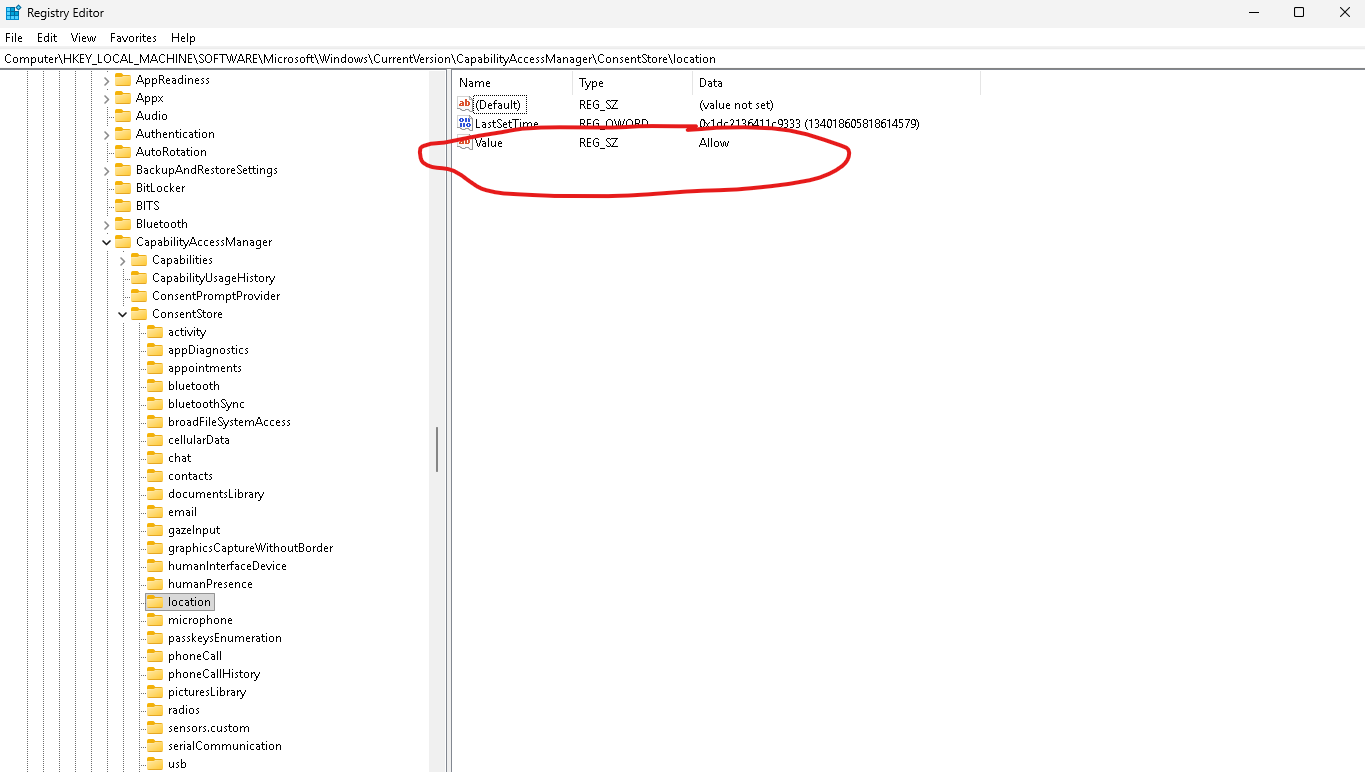Image resolution: width=1365 pixels, height=772 pixels.
Task: Select the ConsentPromptProvider folder icon
Action: [139, 296]
